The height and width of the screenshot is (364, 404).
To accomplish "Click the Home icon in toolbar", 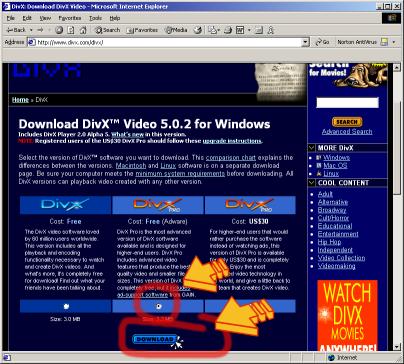I will pyautogui.click(x=83, y=30).
